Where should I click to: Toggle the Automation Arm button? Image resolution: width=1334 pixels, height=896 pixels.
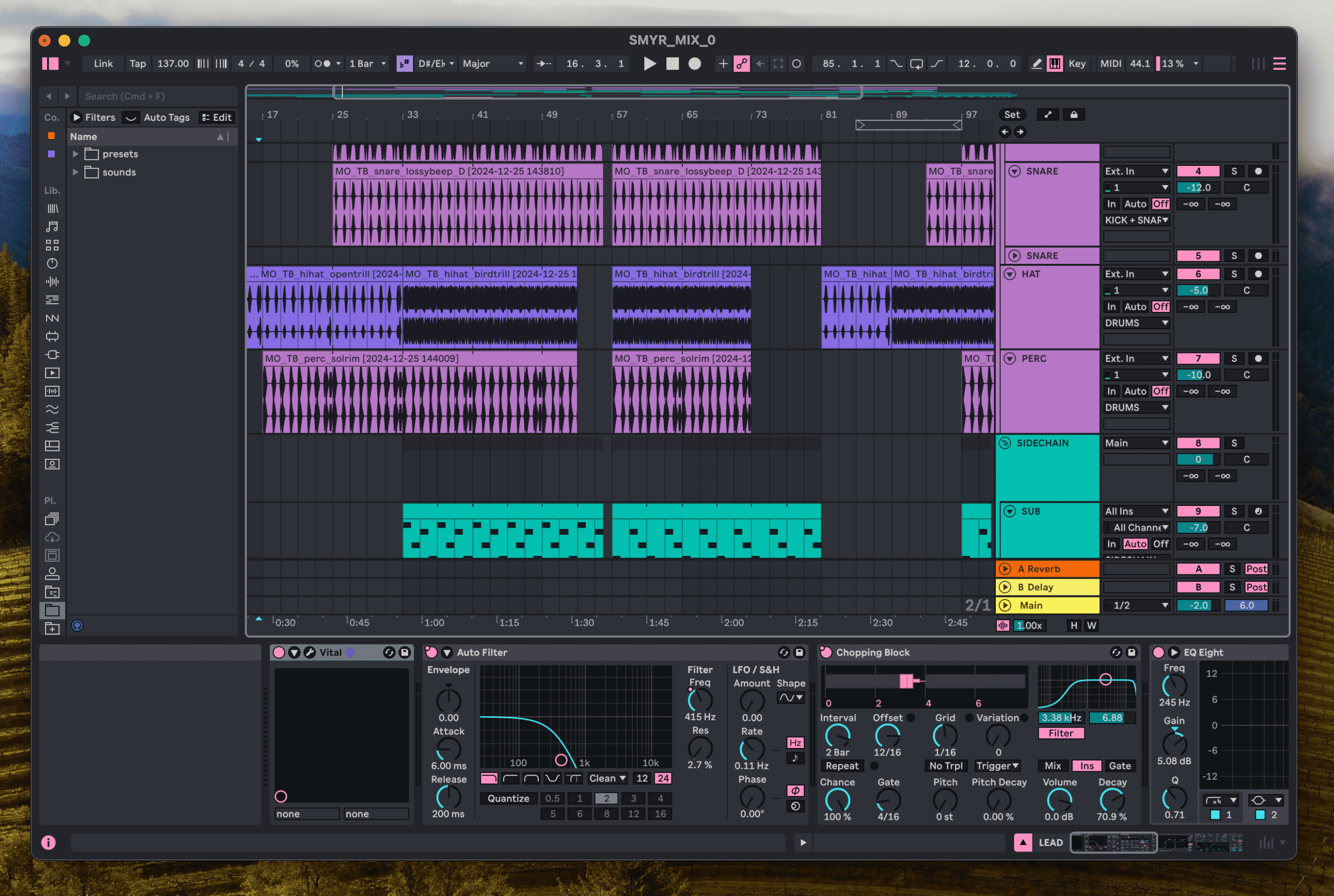741,63
